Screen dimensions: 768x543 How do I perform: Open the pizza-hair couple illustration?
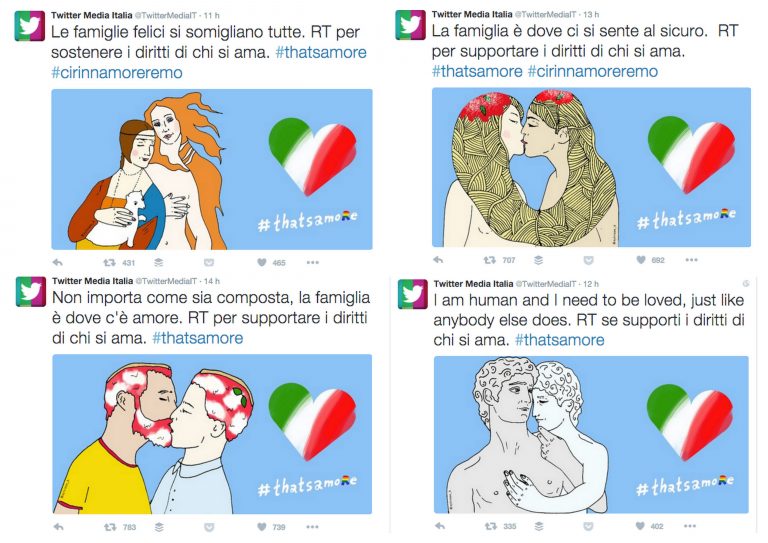click(x=212, y=434)
